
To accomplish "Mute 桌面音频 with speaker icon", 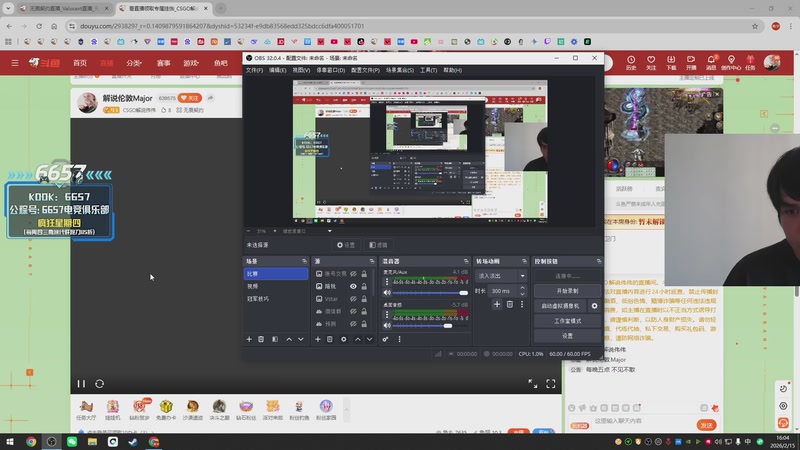I will point(387,326).
